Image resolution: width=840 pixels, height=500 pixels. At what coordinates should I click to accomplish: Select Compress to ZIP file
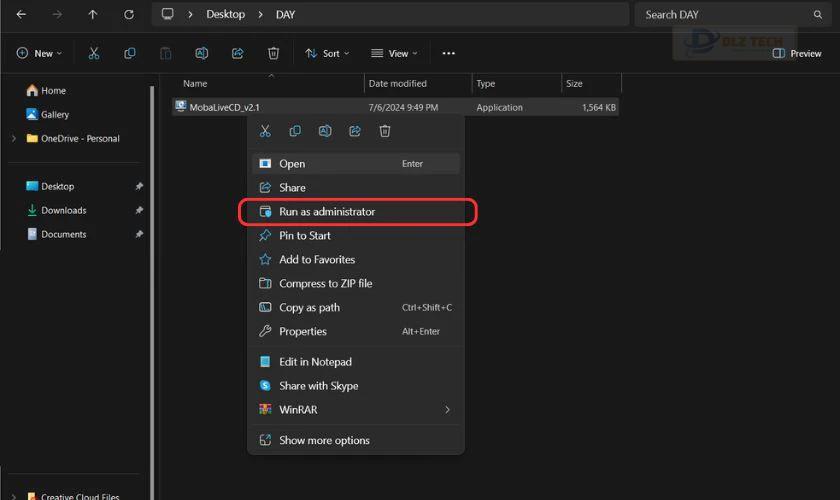(356, 283)
